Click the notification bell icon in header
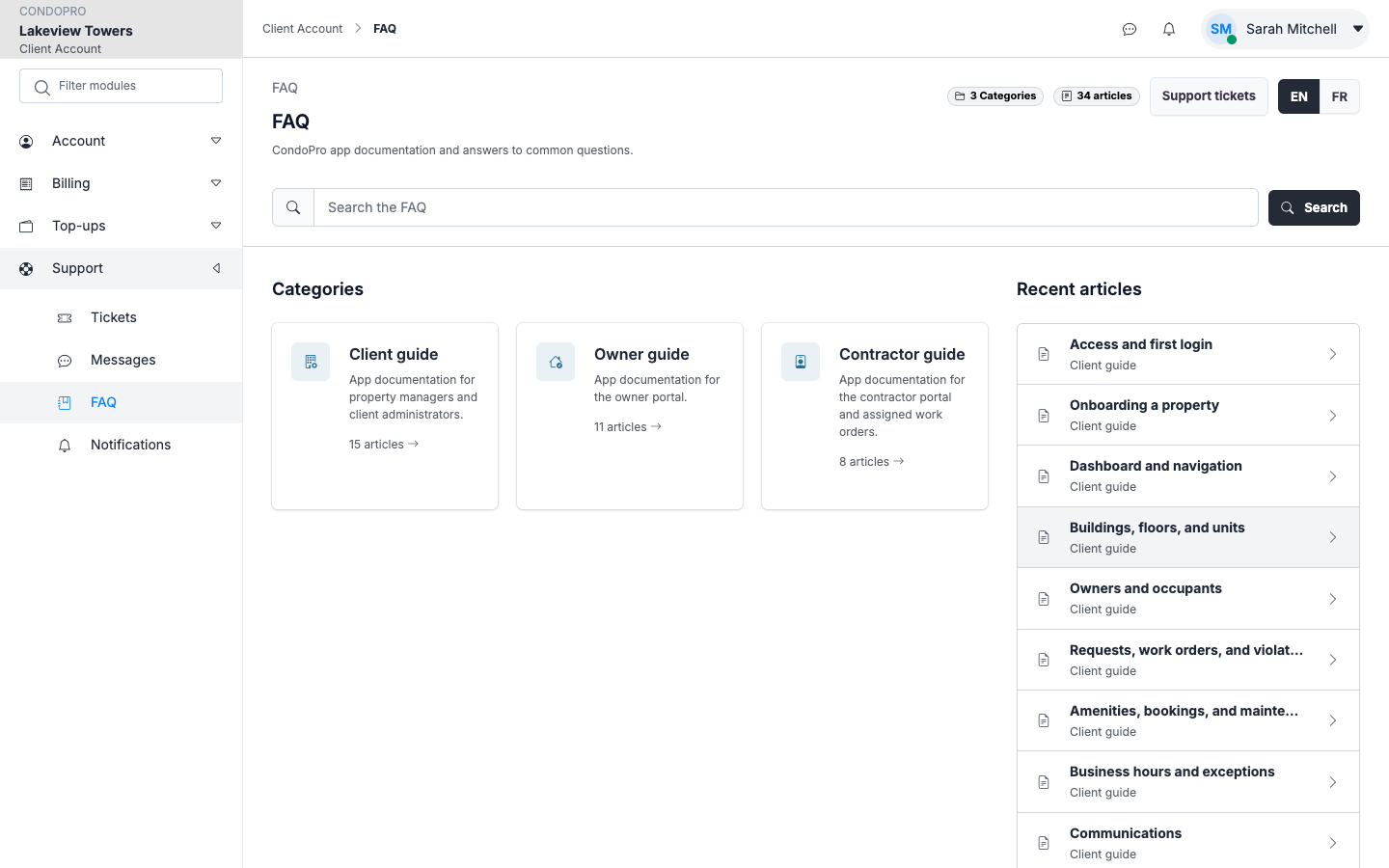The height and width of the screenshot is (868, 1389). coord(1169,29)
